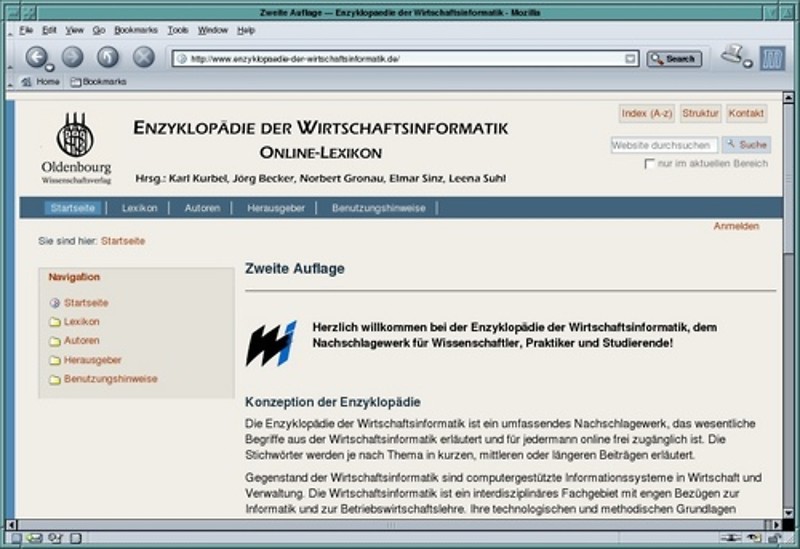800x549 pixels.
Task: Open the Print toolbar icon
Action: point(732,54)
